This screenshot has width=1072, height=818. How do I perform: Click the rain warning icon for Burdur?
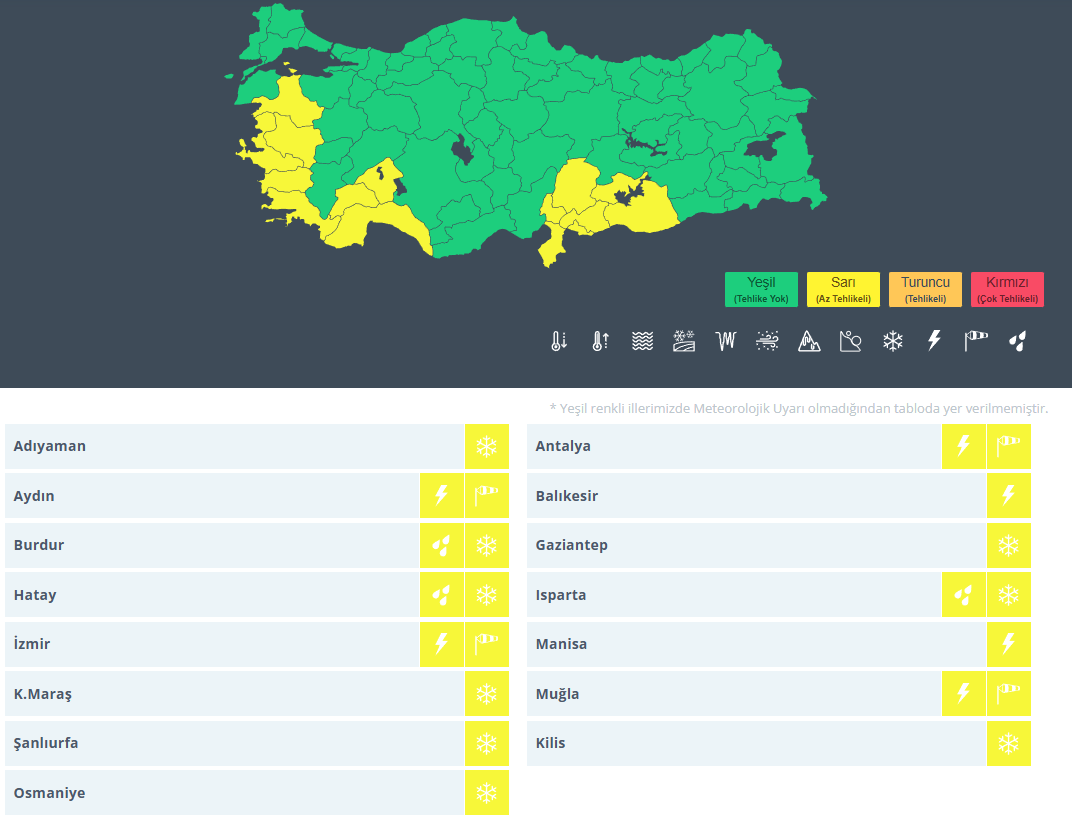tap(441, 545)
